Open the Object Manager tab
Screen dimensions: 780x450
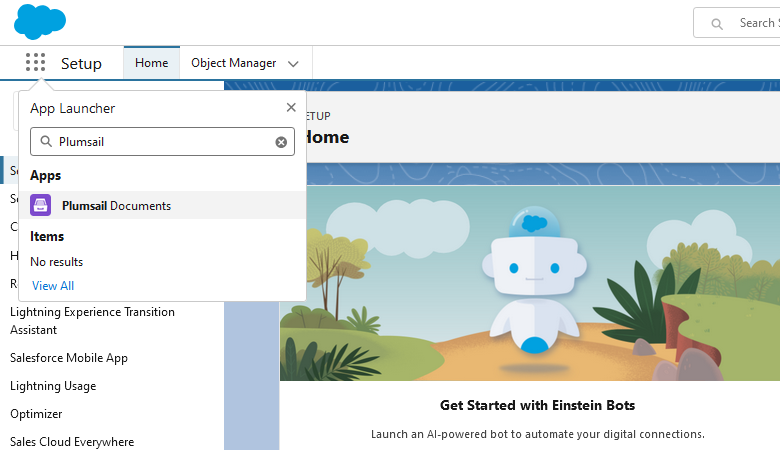coord(233,63)
